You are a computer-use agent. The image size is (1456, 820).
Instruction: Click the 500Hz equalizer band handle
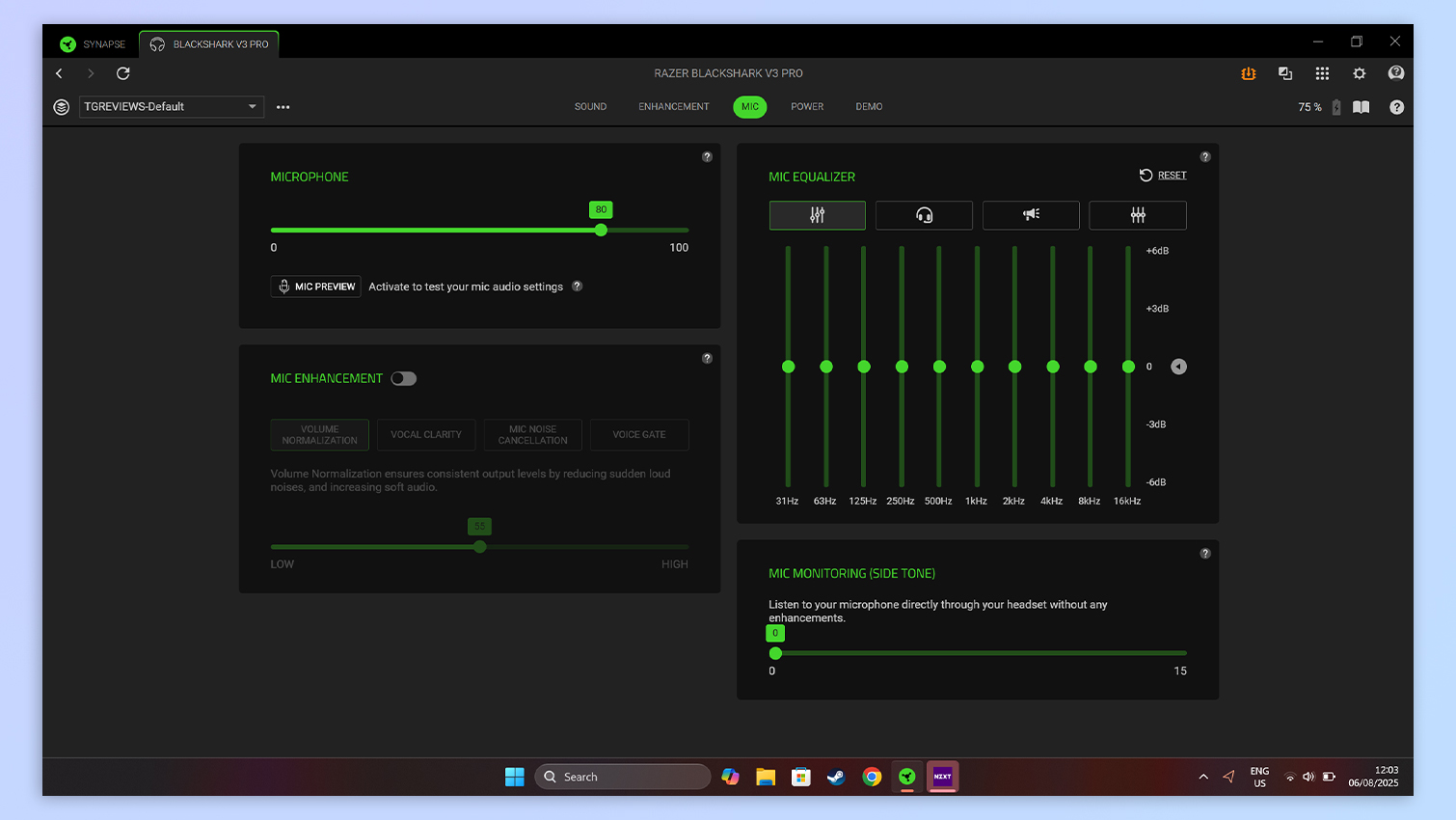pyautogui.click(x=939, y=367)
